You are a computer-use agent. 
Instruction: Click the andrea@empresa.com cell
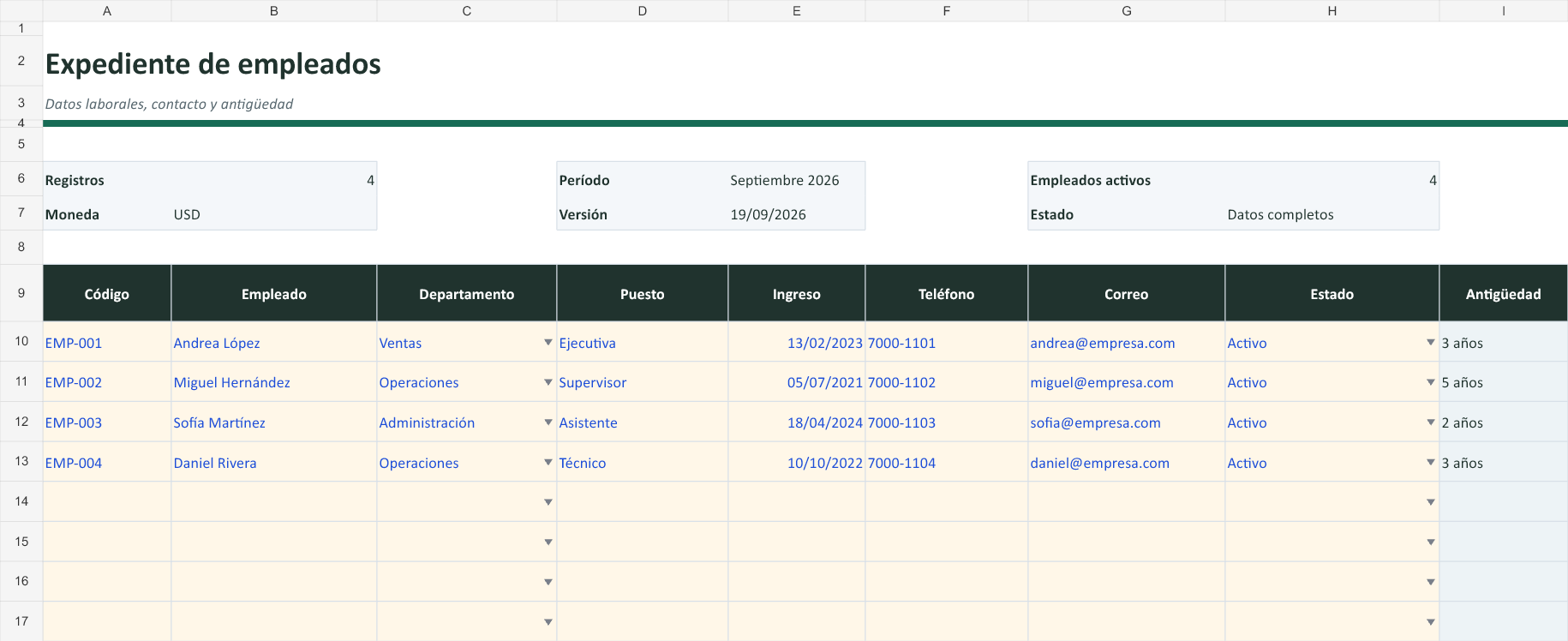[x=1127, y=342]
